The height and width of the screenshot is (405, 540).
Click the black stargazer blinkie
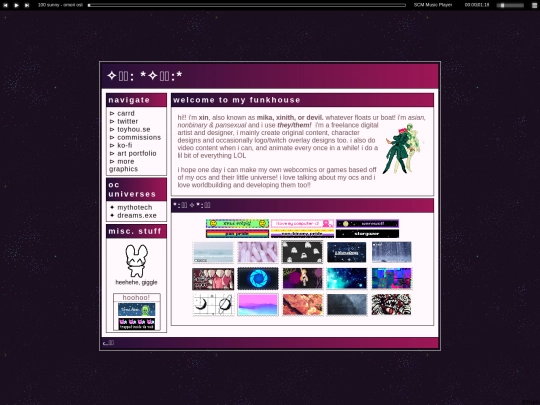click(367, 233)
